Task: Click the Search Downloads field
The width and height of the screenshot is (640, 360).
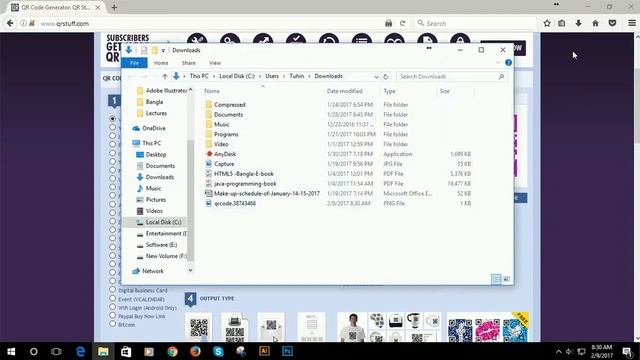Action: tap(451, 76)
